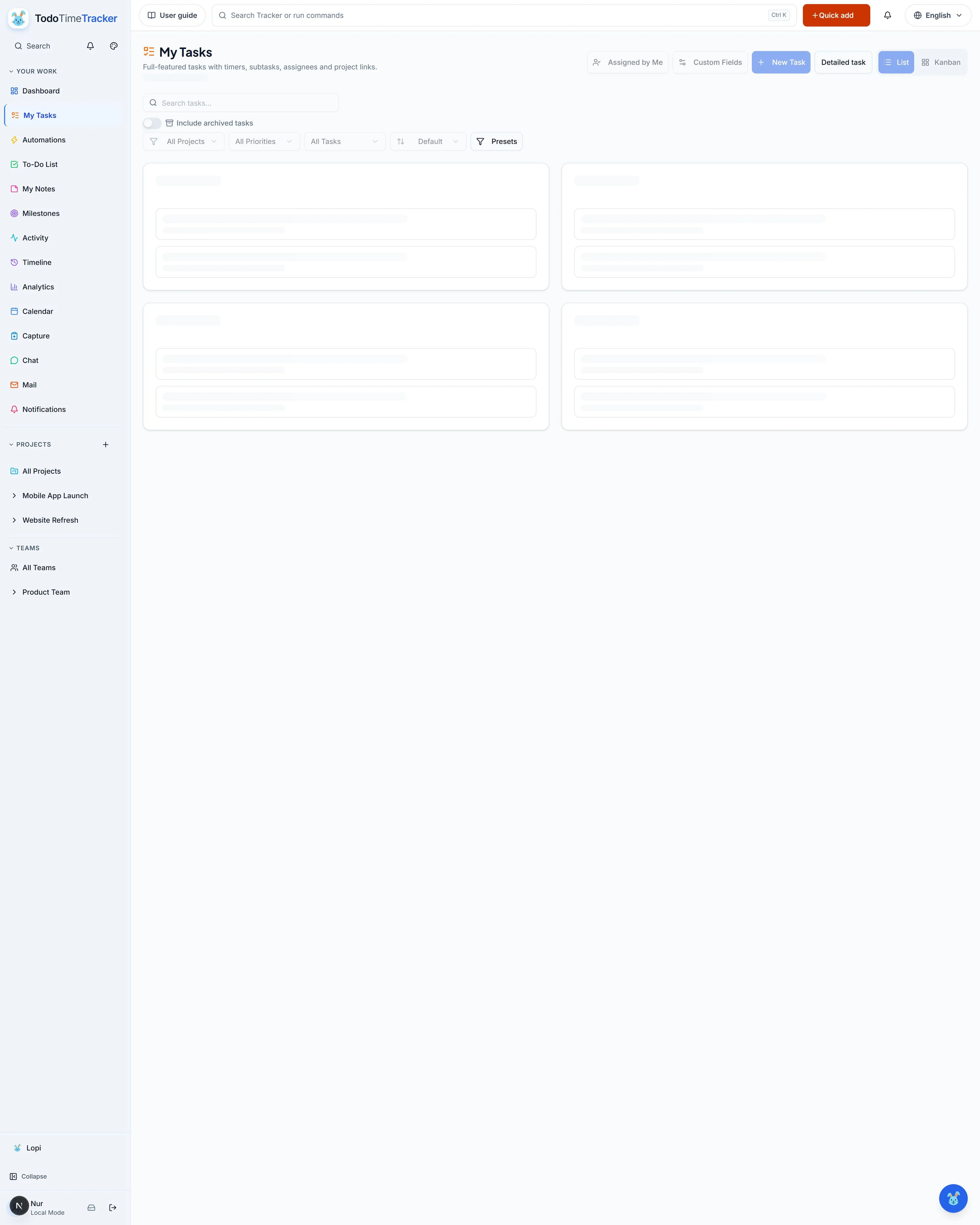Open the Activity page

point(63,237)
